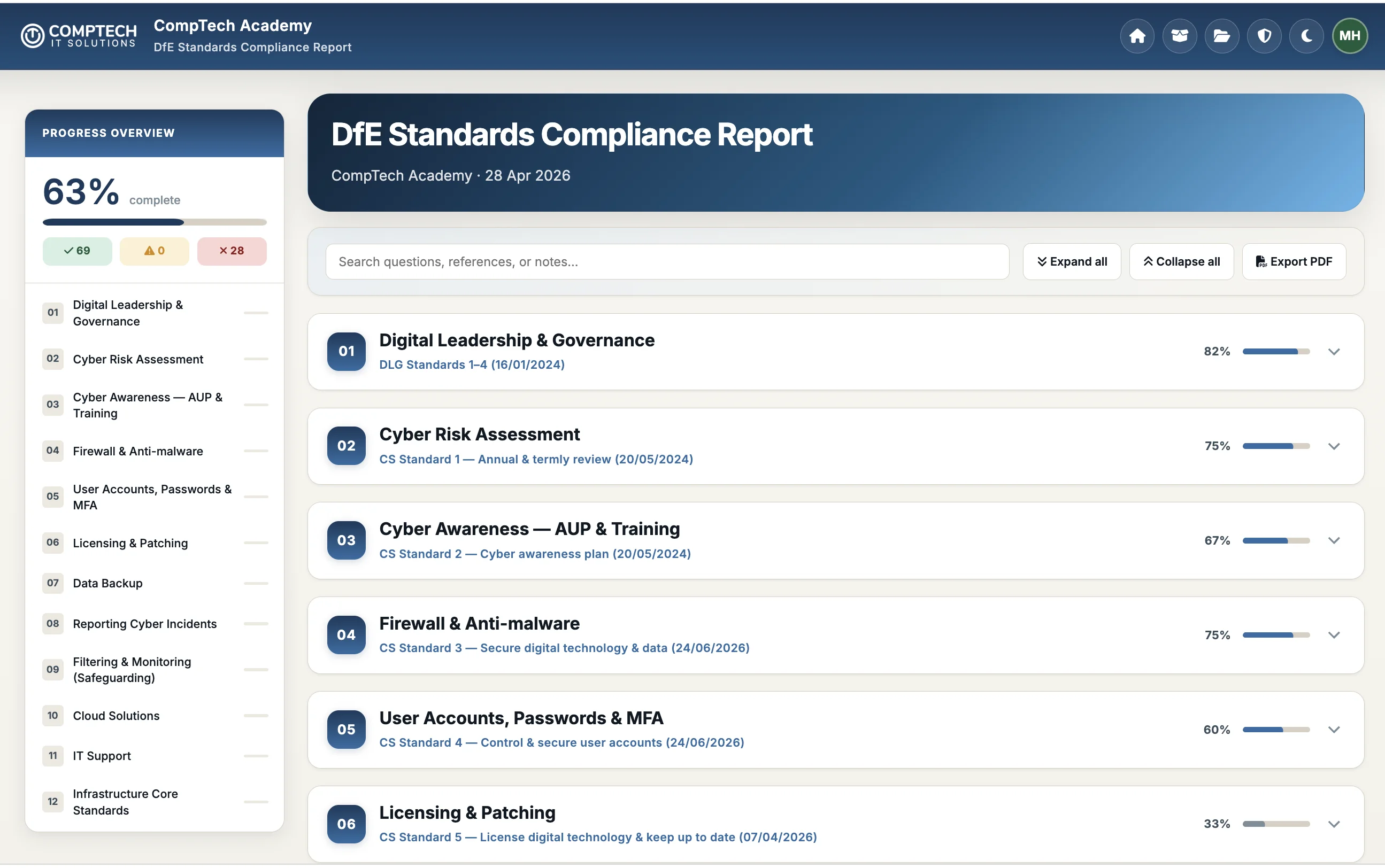Click the shield icon in header
This screenshot has width=1385, height=868.
(1264, 36)
